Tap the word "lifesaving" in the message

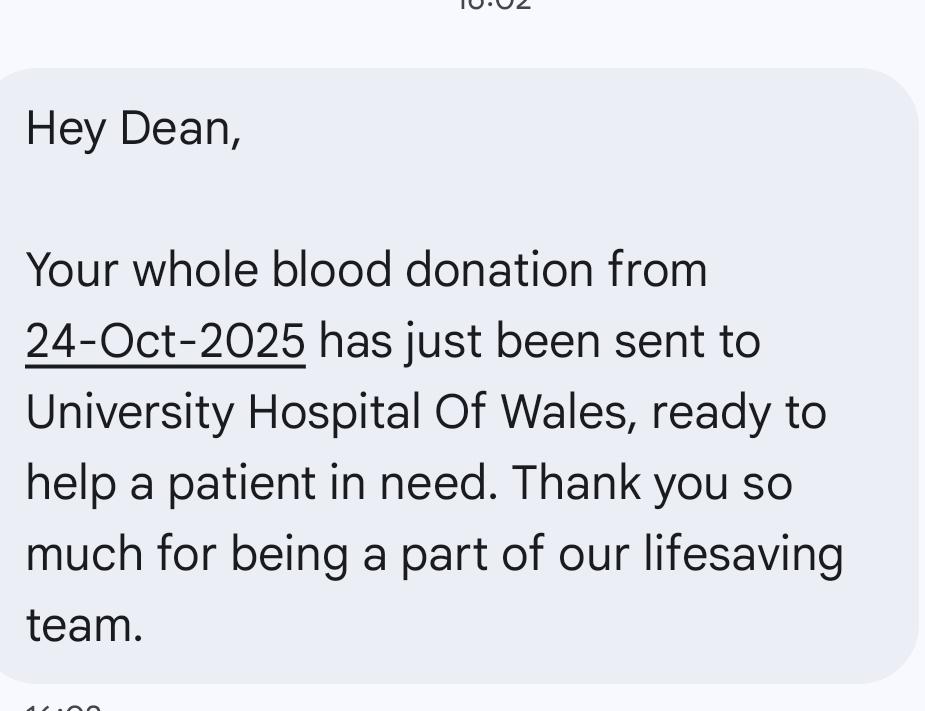pyautogui.click(x=743, y=554)
